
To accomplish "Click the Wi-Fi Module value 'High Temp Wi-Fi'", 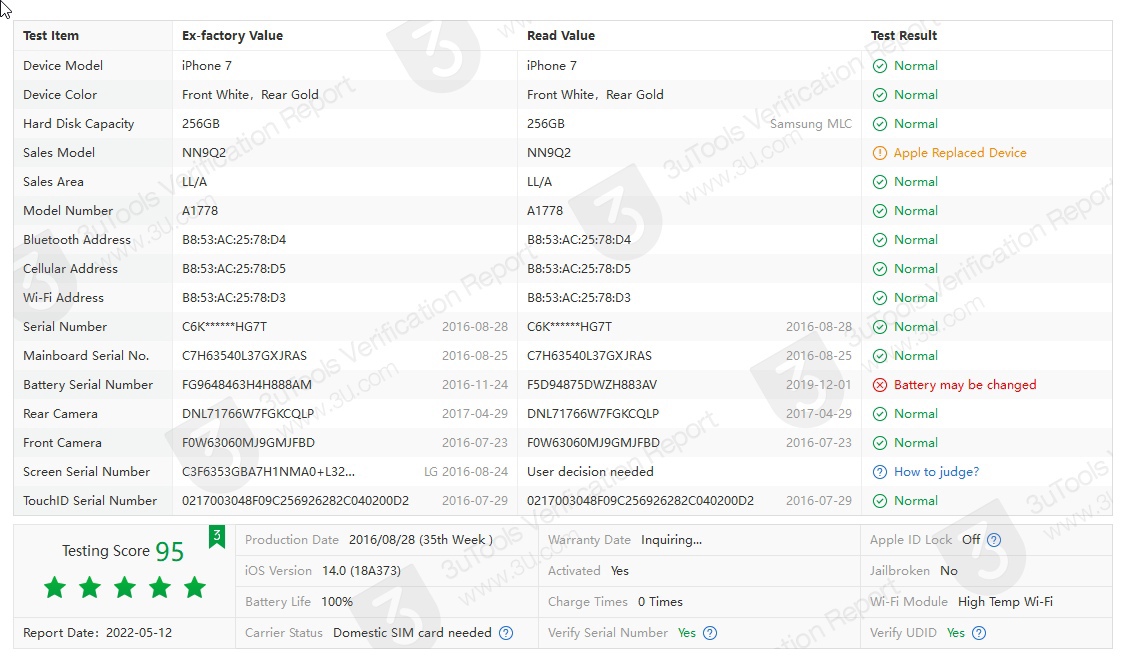I will [1005, 602].
